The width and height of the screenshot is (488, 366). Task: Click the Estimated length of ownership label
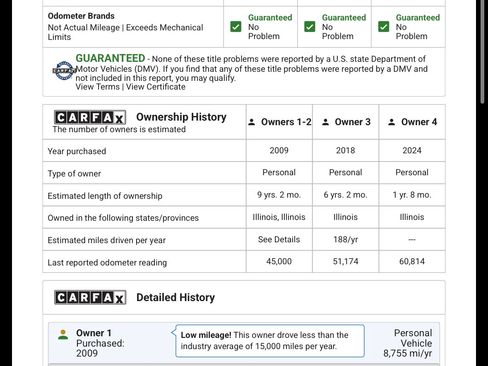pyautogui.click(x=105, y=196)
